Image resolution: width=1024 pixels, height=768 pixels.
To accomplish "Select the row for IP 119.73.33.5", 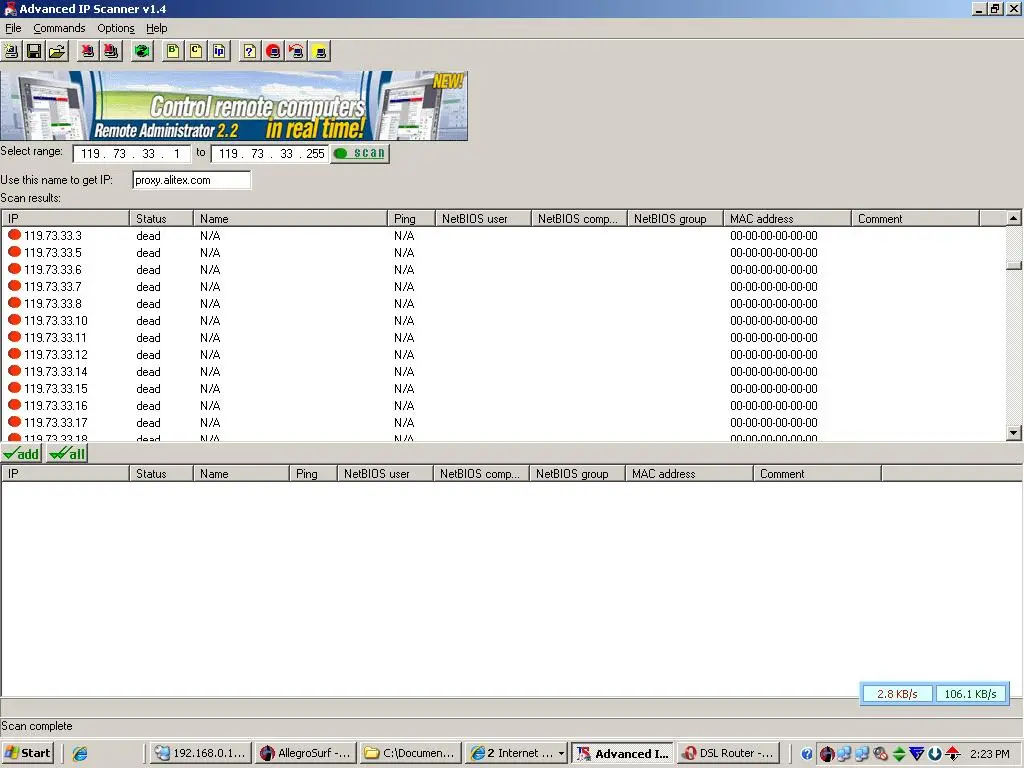I will (503, 253).
